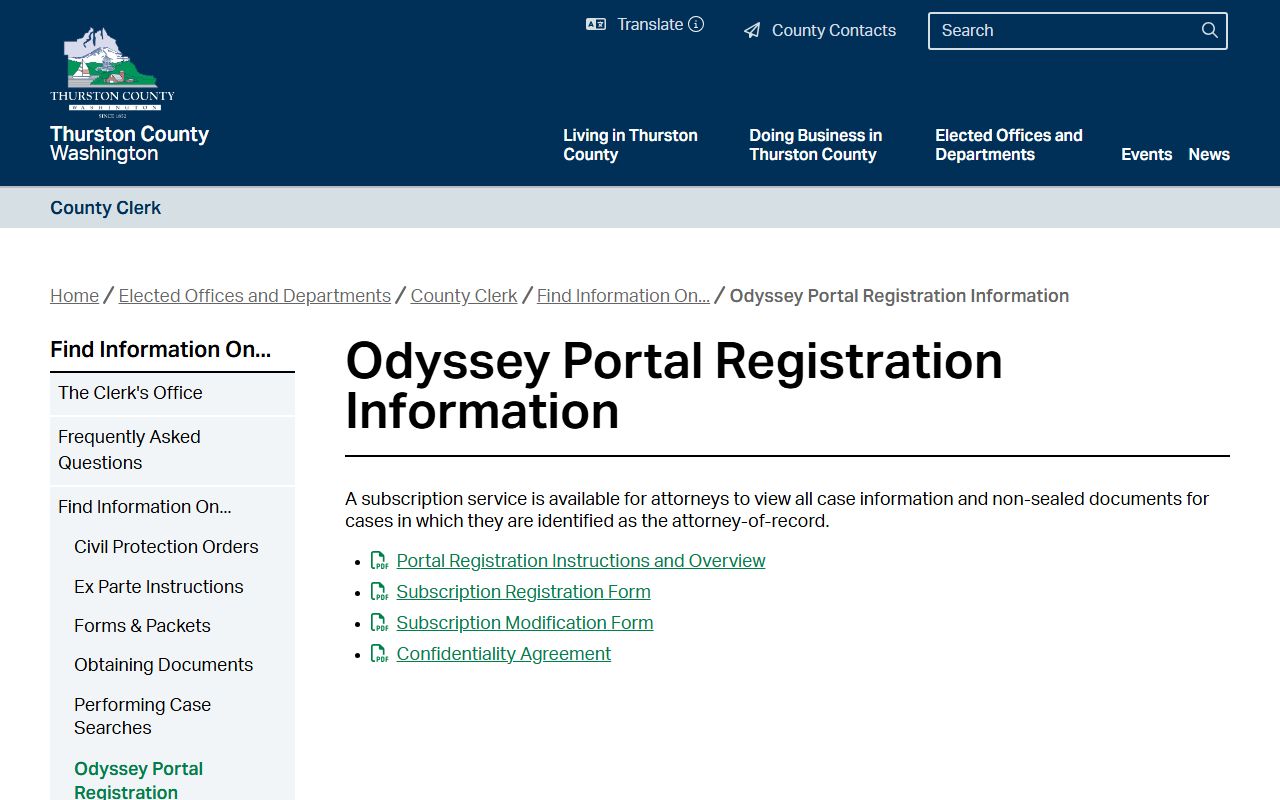Open Civil Protection Orders sidebar link
Viewport: 1280px width, 800px height.
[x=166, y=547]
